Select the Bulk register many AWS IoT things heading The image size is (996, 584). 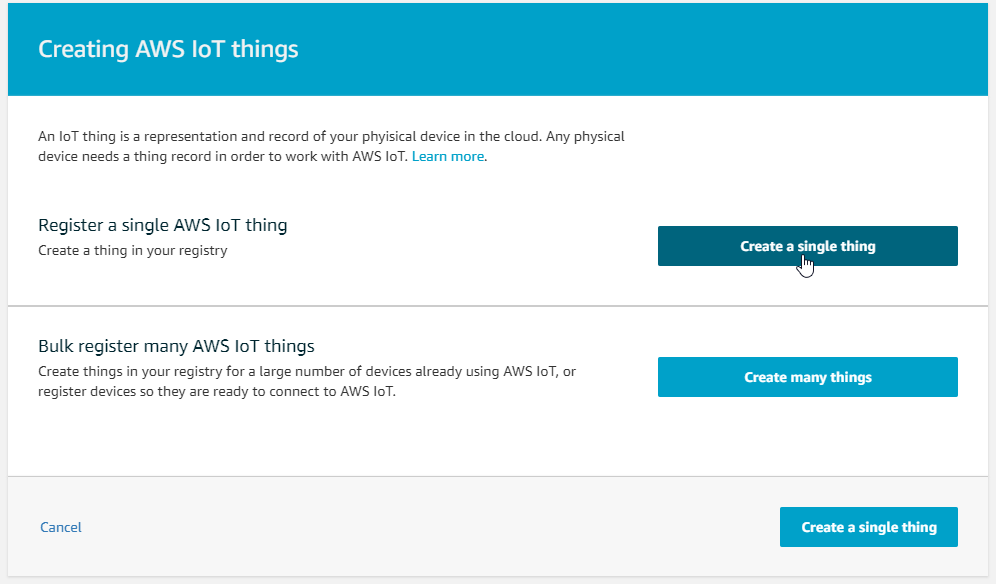176,346
